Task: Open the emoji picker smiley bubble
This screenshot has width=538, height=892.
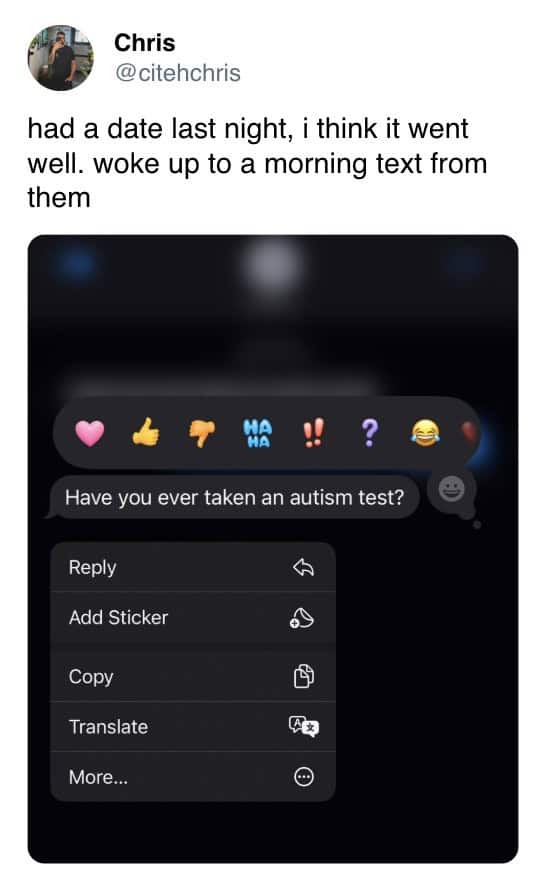Action: (x=452, y=489)
